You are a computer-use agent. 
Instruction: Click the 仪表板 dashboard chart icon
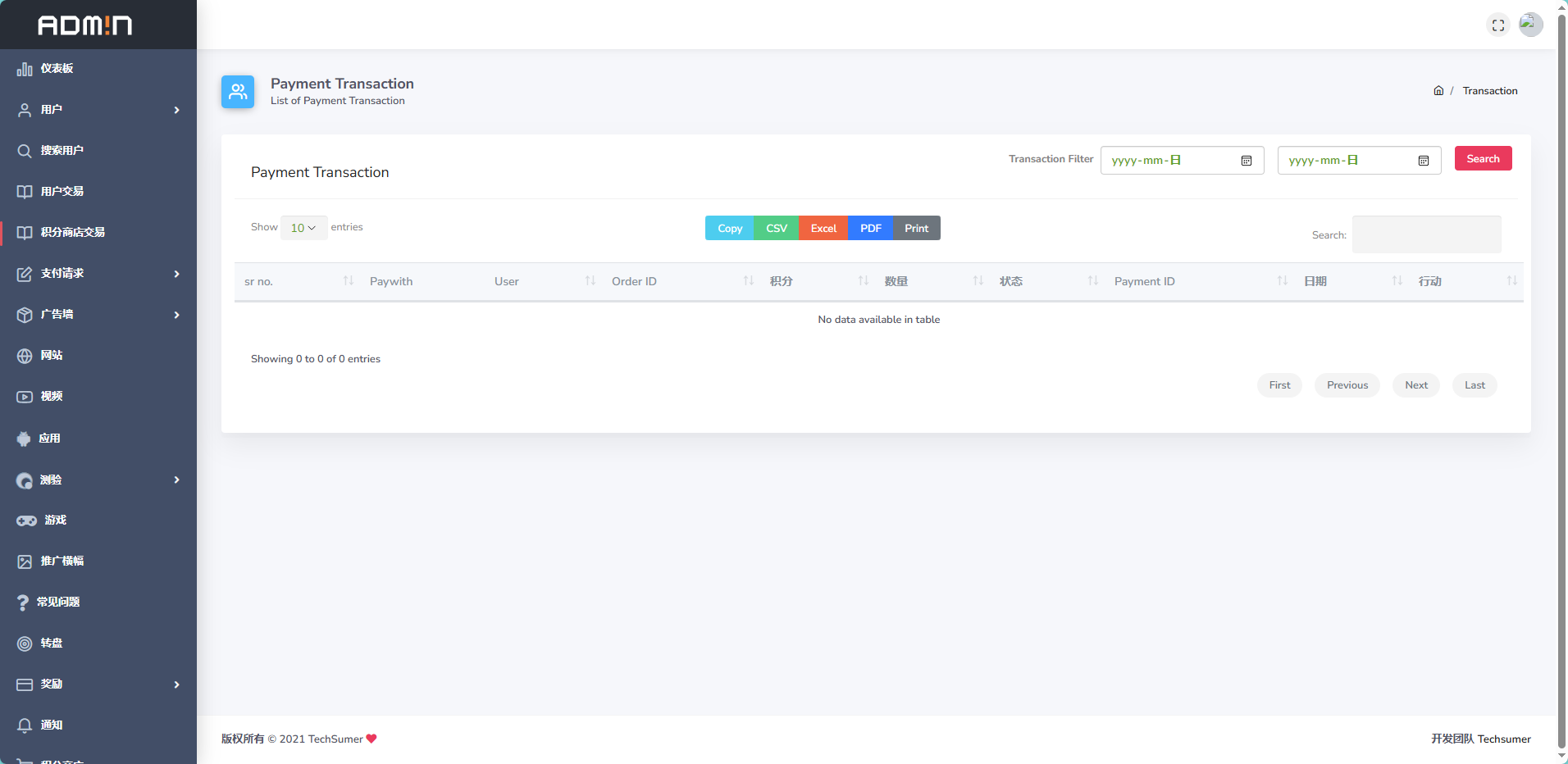[x=25, y=69]
